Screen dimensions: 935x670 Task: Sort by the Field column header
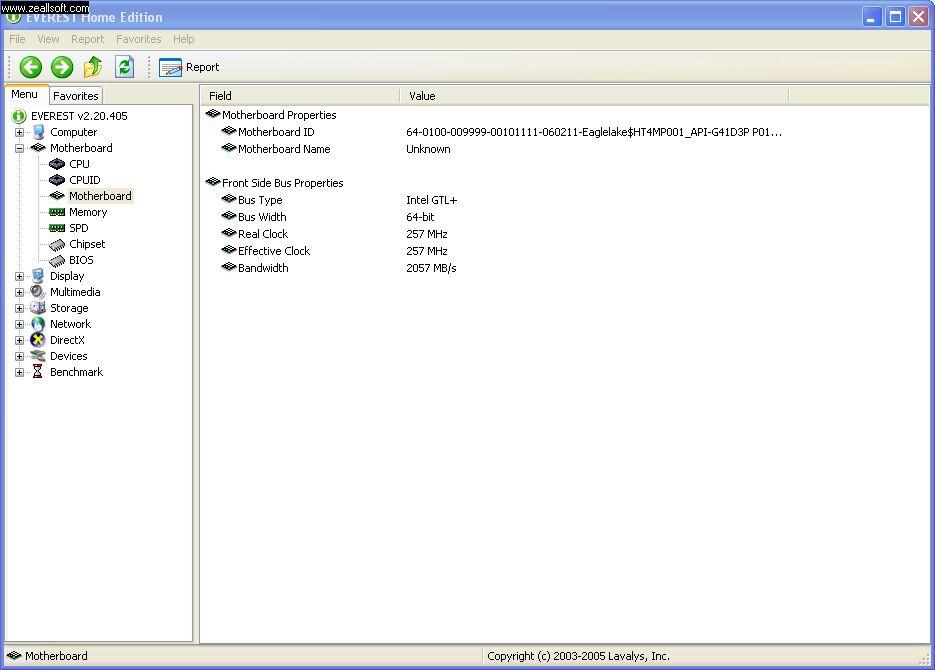point(300,96)
